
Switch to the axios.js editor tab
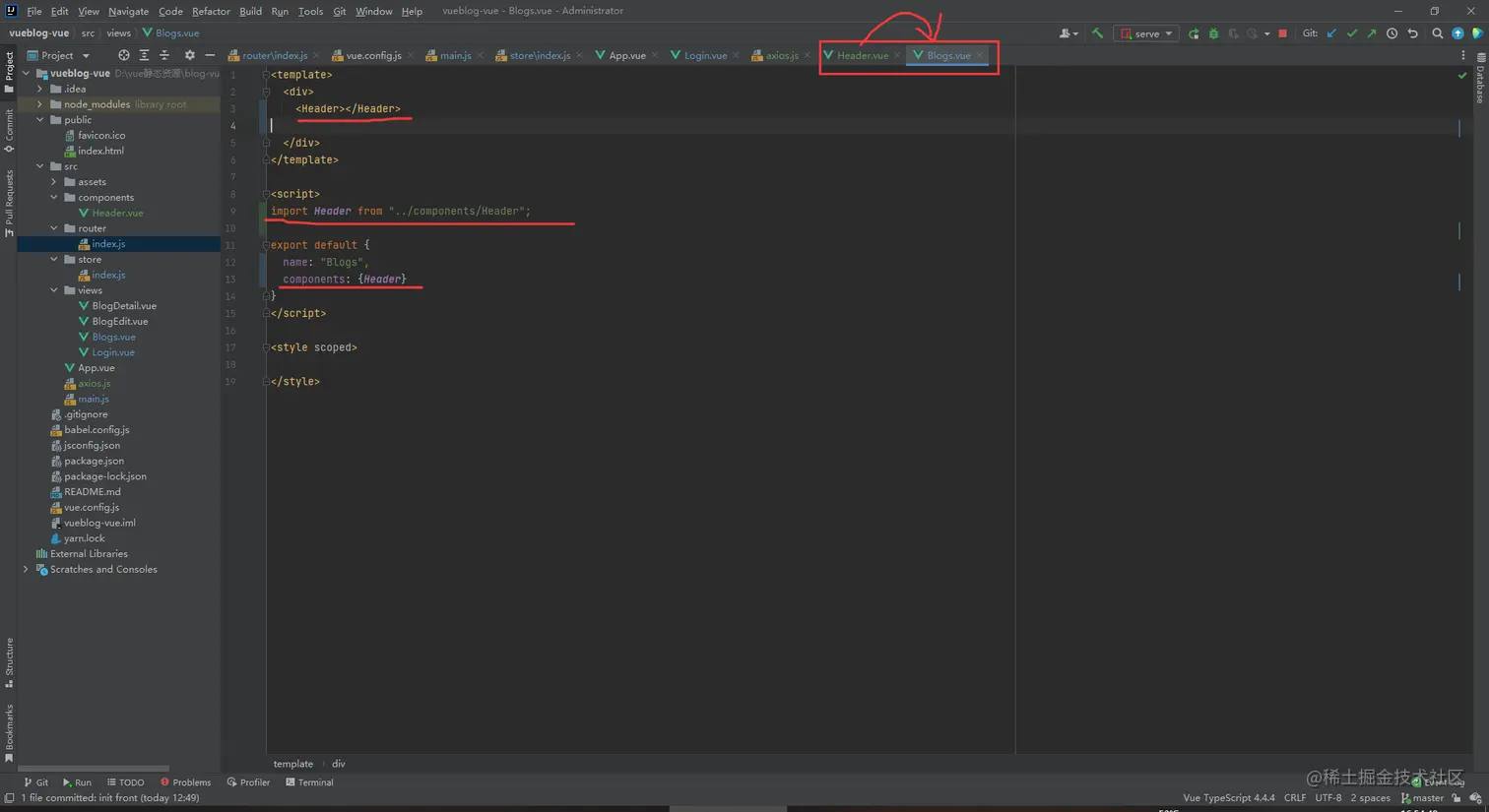click(x=781, y=55)
